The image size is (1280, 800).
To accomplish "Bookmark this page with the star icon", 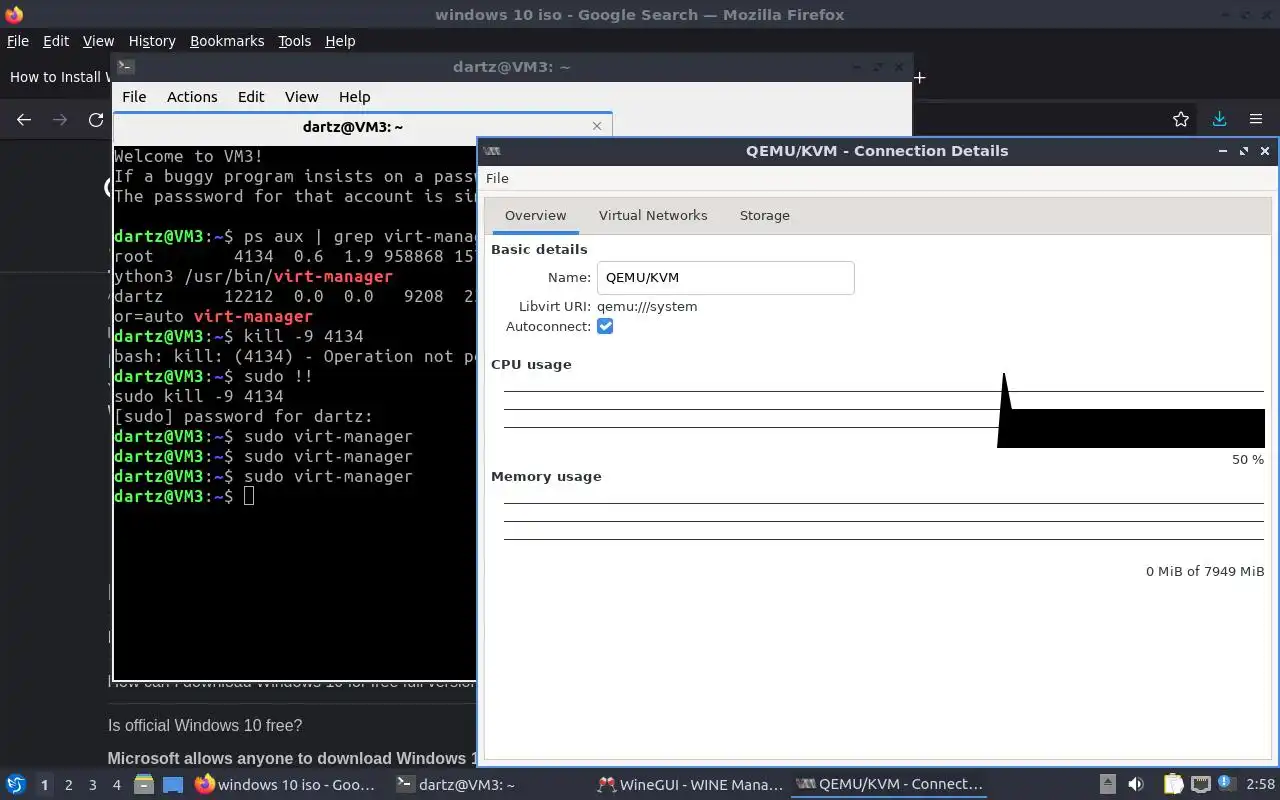I will [1181, 119].
